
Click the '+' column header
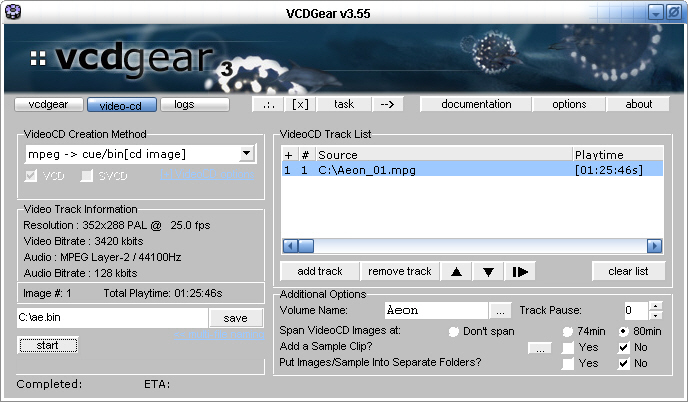click(x=290, y=155)
